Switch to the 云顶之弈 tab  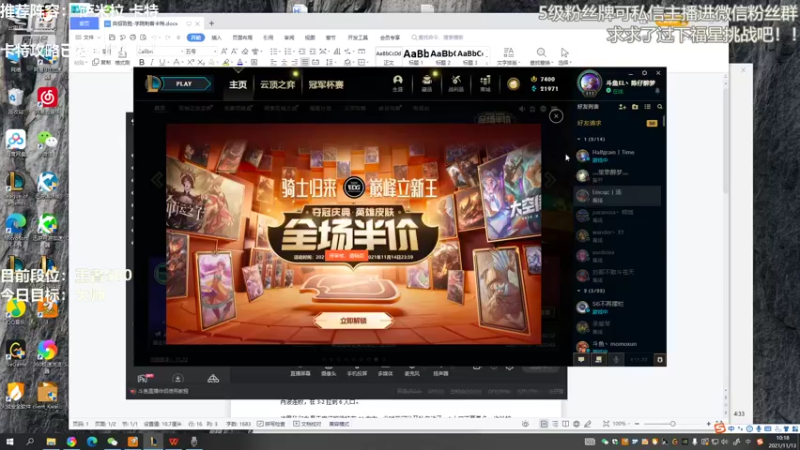[278, 84]
